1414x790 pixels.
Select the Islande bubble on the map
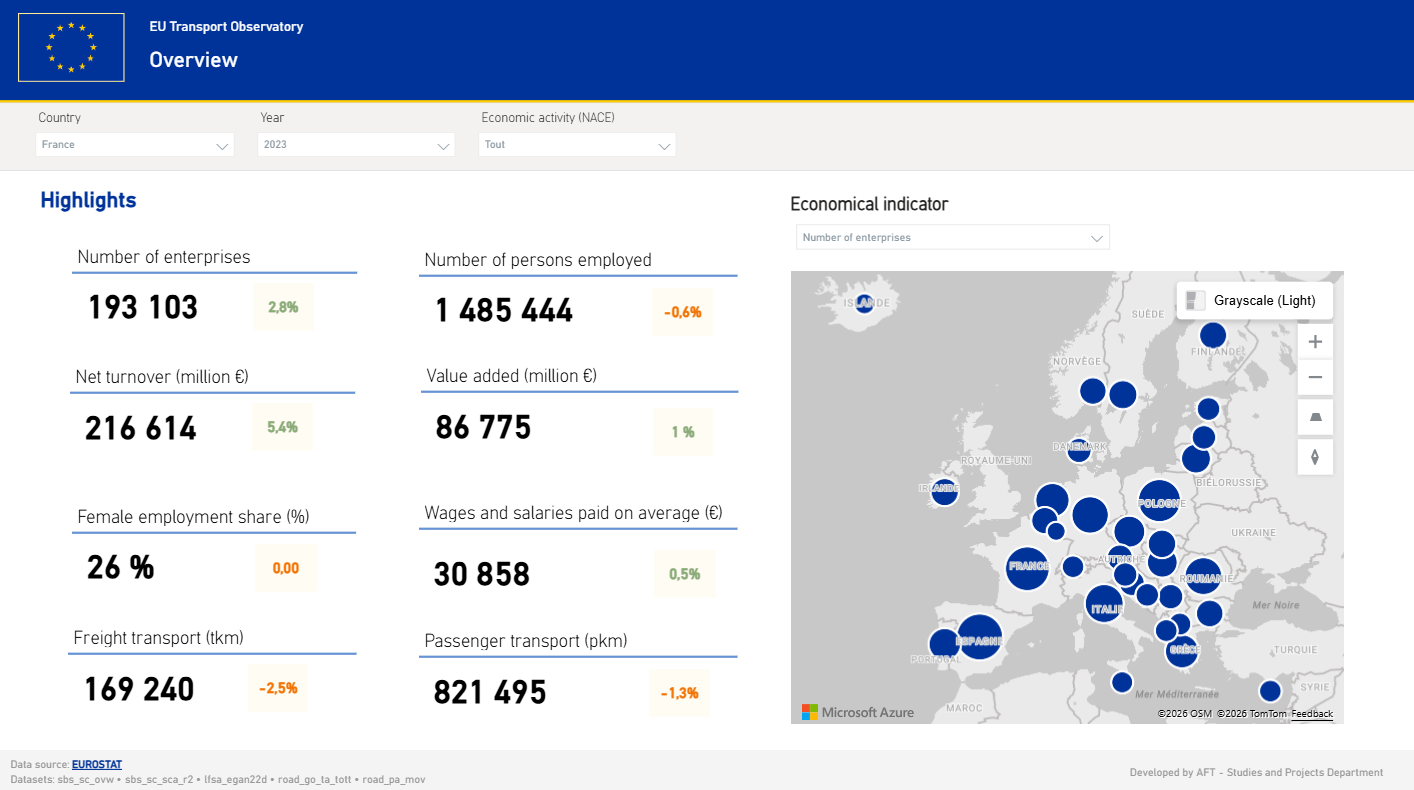coord(865,302)
